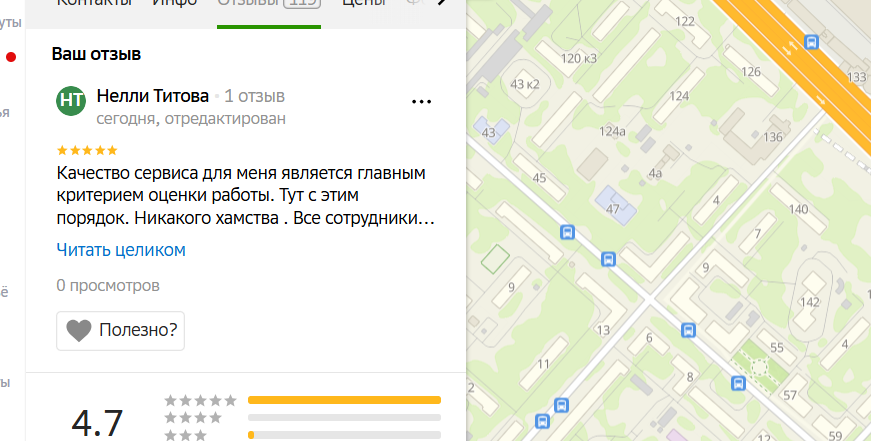Filter by the three-star rating bar

(x=344, y=435)
